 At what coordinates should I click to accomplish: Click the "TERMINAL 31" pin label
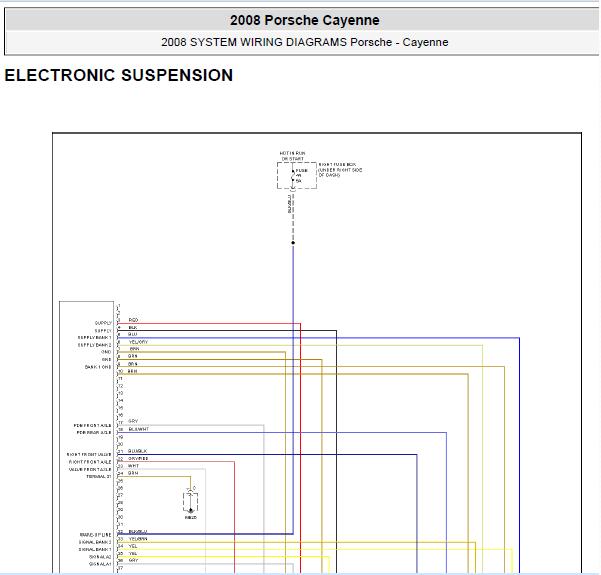click(x=99, y=476)
